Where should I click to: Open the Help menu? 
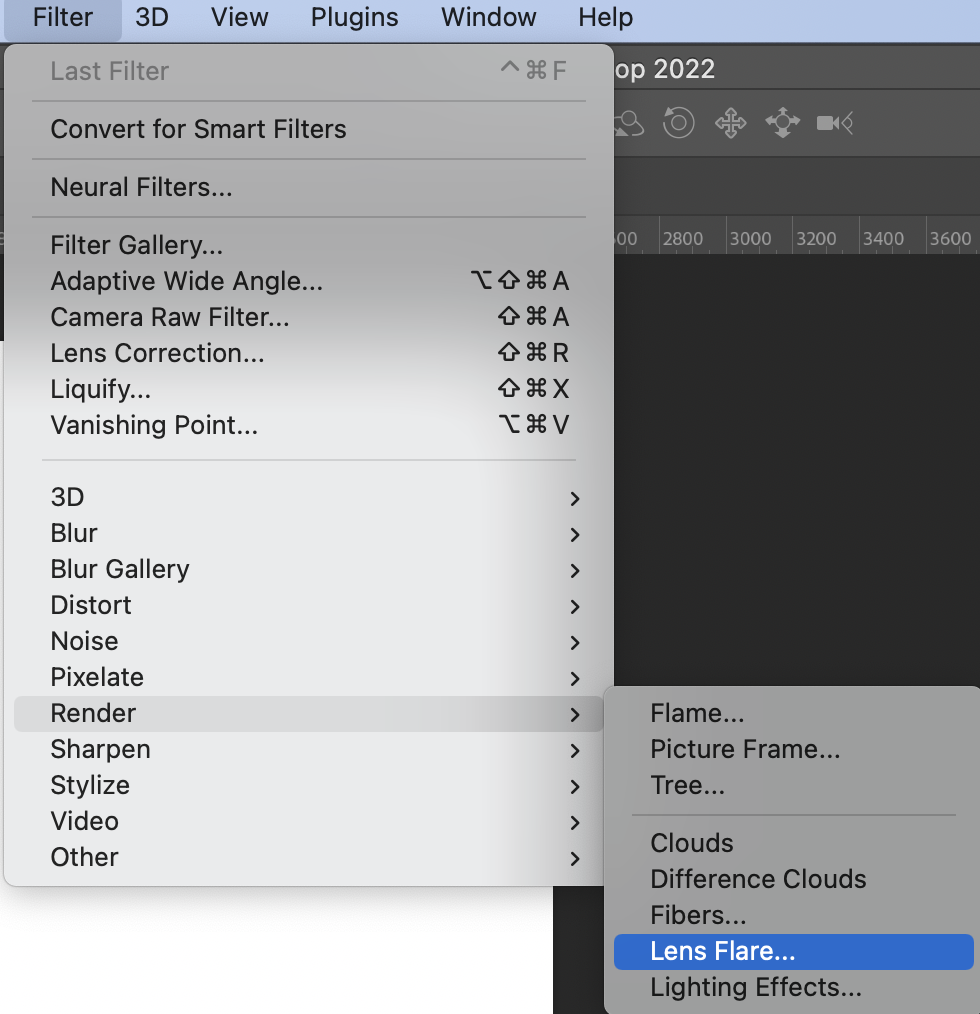(x=604, y=17)
